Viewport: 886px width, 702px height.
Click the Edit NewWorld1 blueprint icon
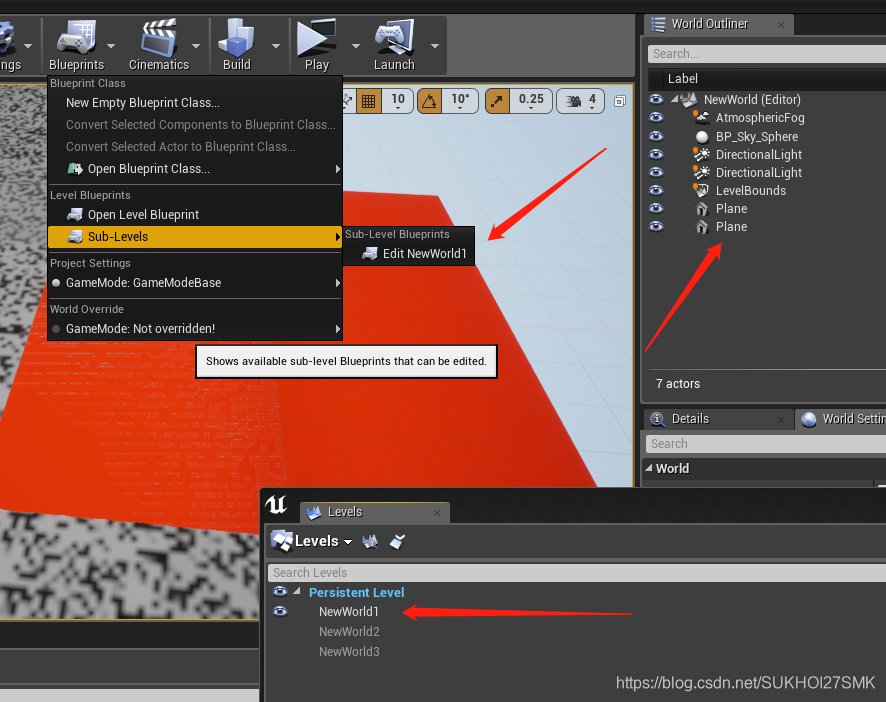point(370,254)
